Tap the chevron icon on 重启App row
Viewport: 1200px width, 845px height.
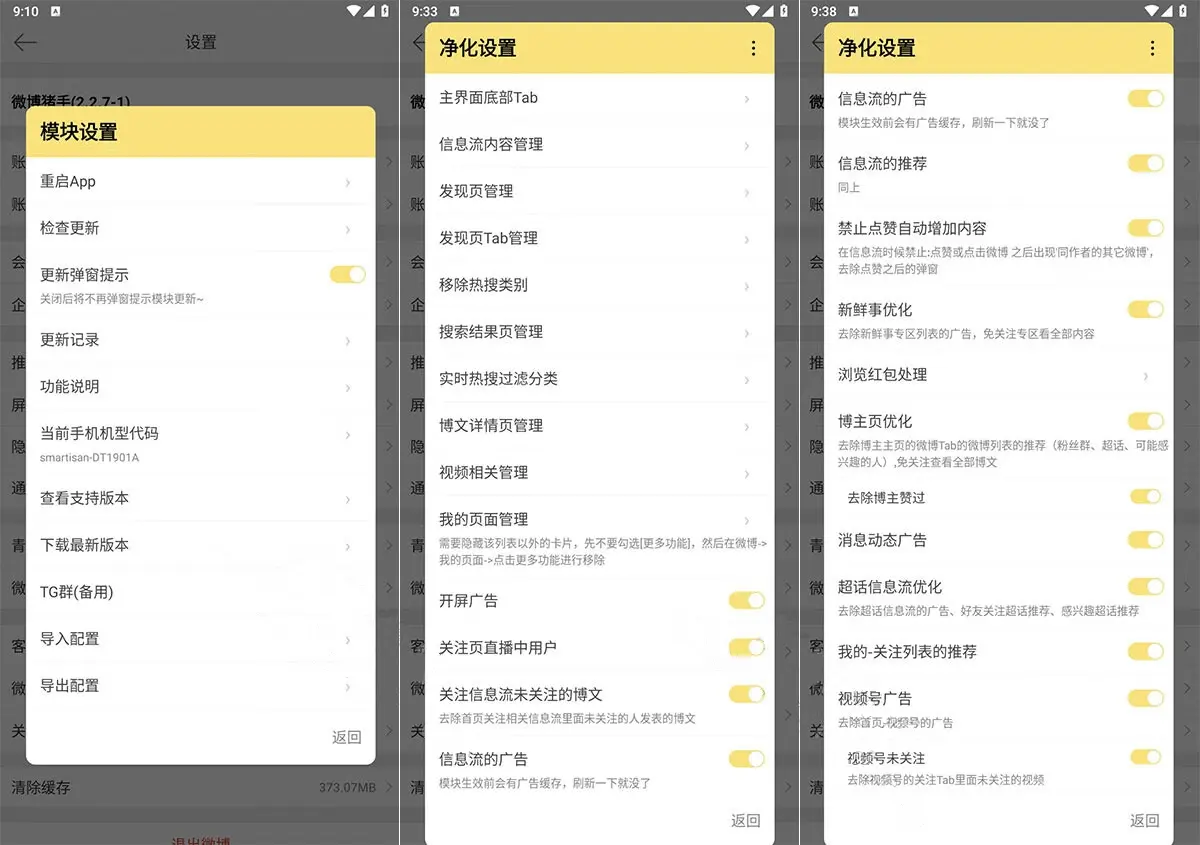tap(347, 182)
